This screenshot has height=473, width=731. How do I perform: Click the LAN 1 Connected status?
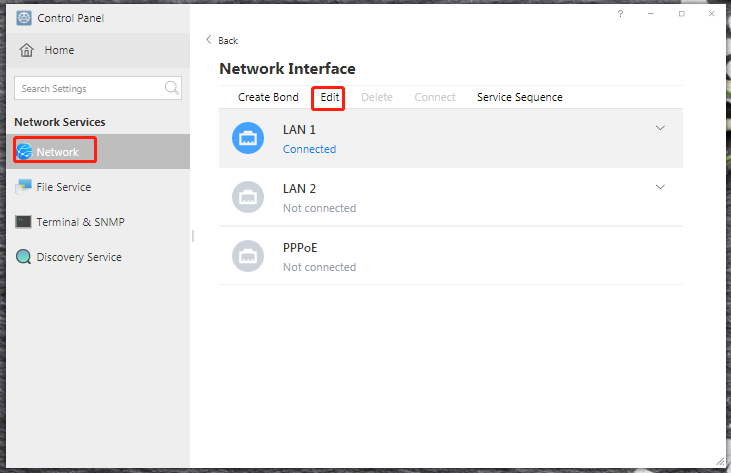(x=310, y=149)
